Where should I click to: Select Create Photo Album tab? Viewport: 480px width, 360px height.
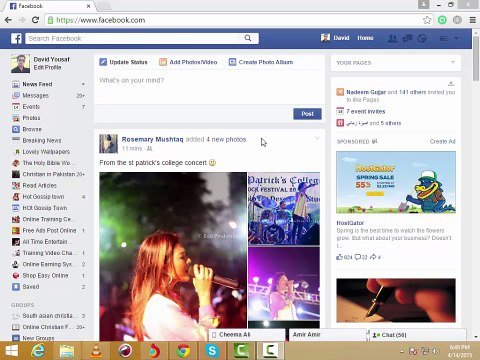tap(261, 62)
